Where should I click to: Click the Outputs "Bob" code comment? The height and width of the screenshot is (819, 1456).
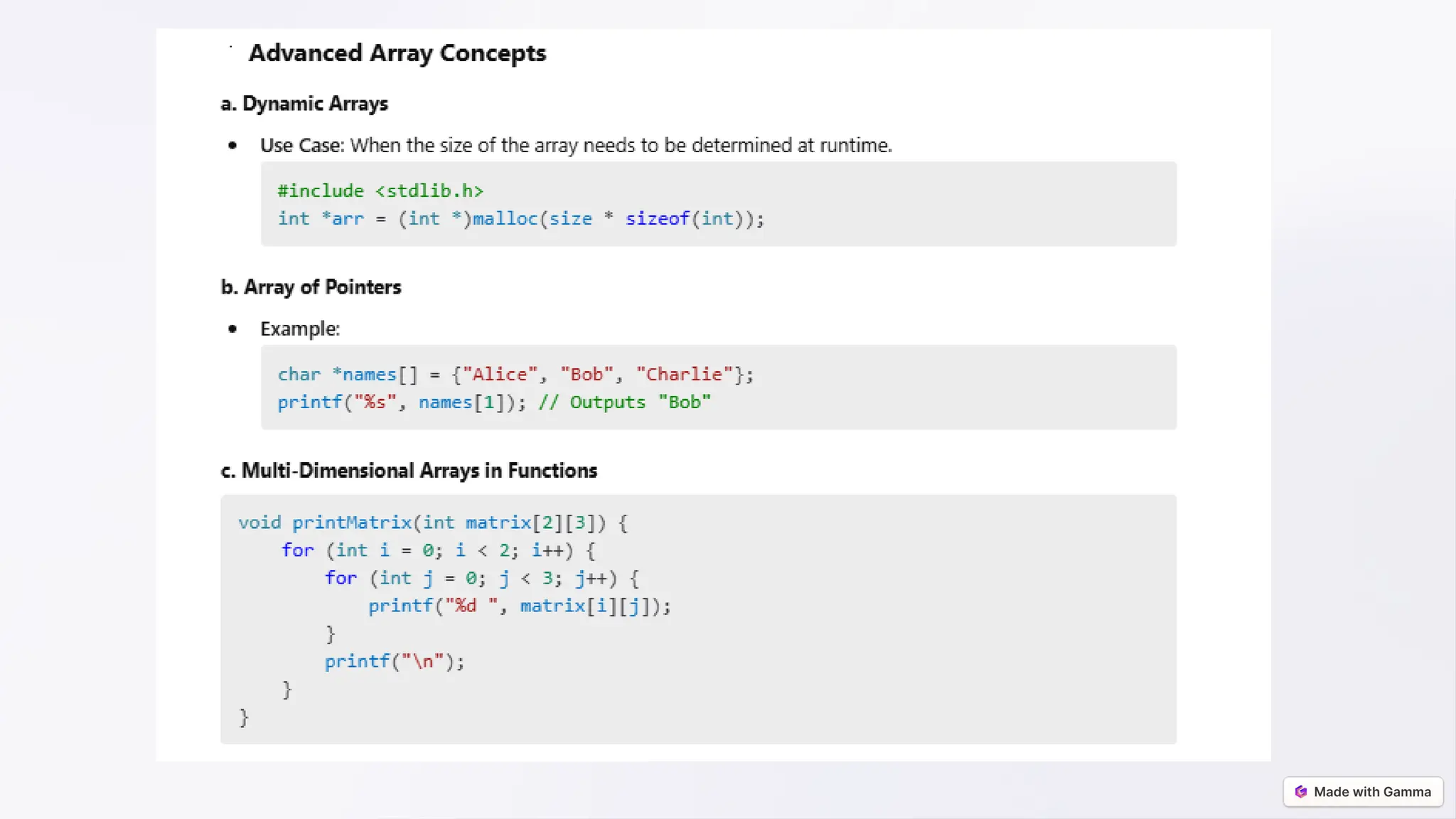[x=624, y=402]
